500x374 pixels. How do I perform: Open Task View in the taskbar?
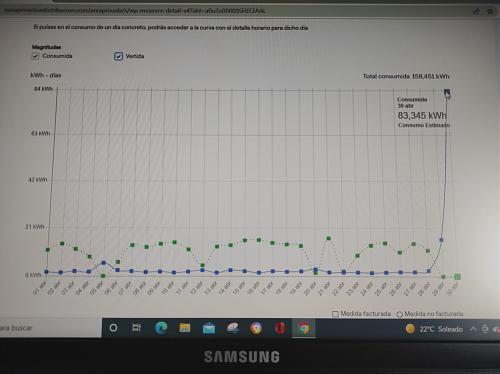tap(137, 328)
